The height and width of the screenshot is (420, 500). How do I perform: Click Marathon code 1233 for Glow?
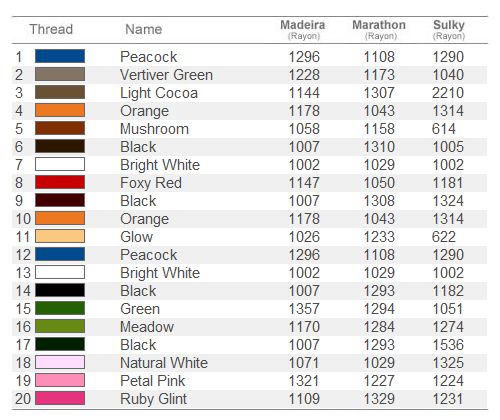click(x=379, y=237)
